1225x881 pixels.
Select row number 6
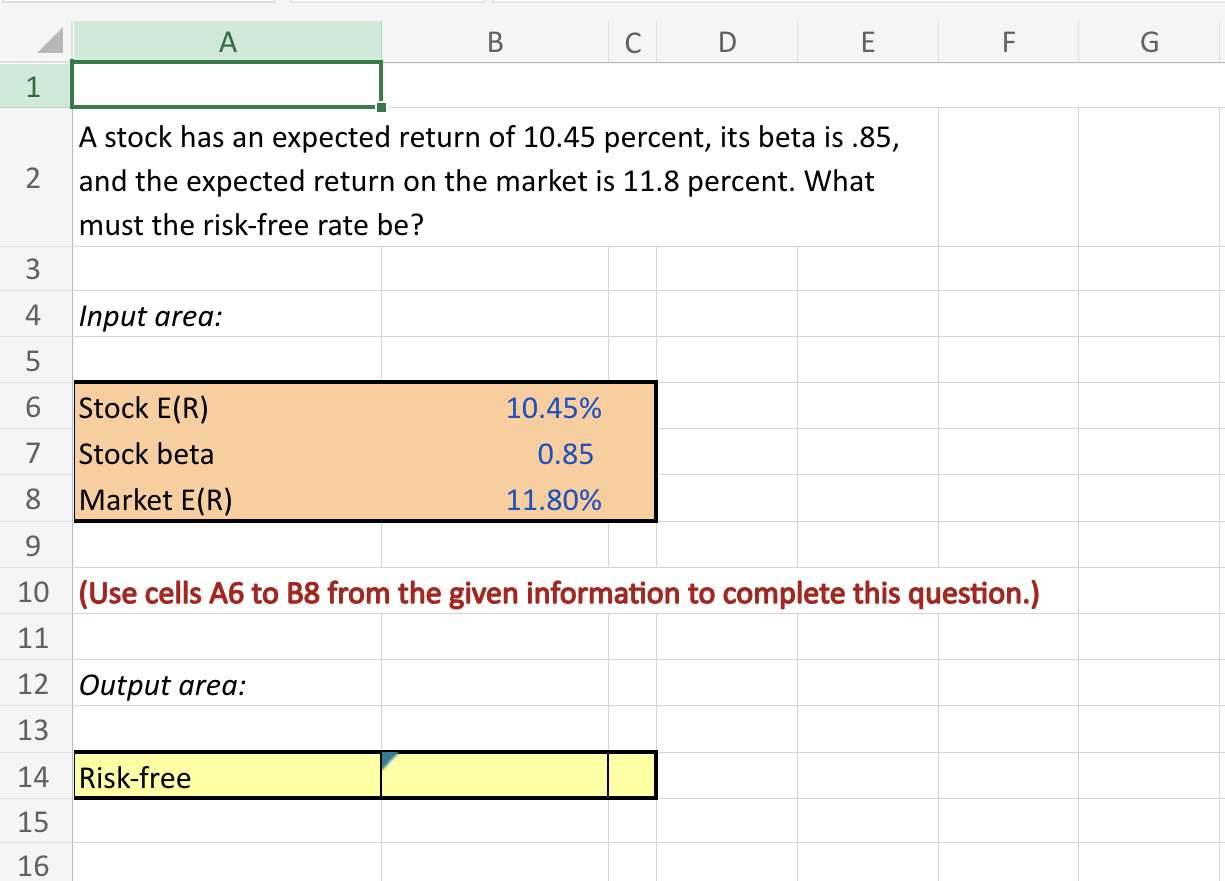tap(35, 407)
